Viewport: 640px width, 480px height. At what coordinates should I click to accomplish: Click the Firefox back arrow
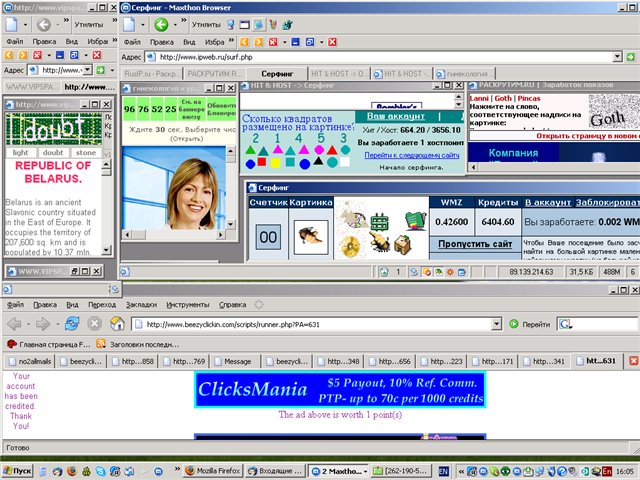click(x=14, y=324)
